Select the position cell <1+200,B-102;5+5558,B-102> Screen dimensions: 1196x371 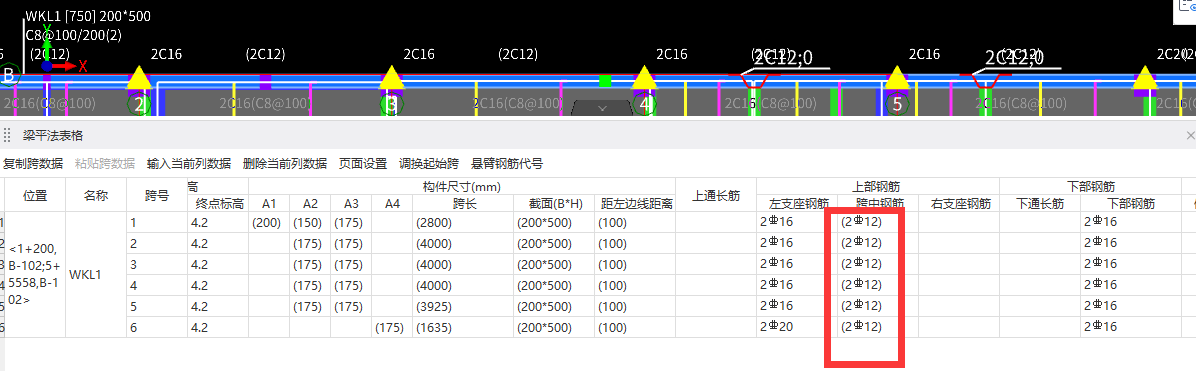point(35,275)
